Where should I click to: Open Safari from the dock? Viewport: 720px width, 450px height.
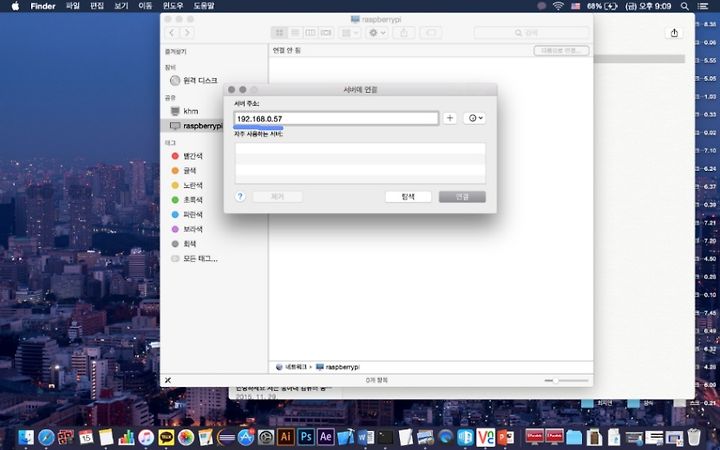point(46,437)
